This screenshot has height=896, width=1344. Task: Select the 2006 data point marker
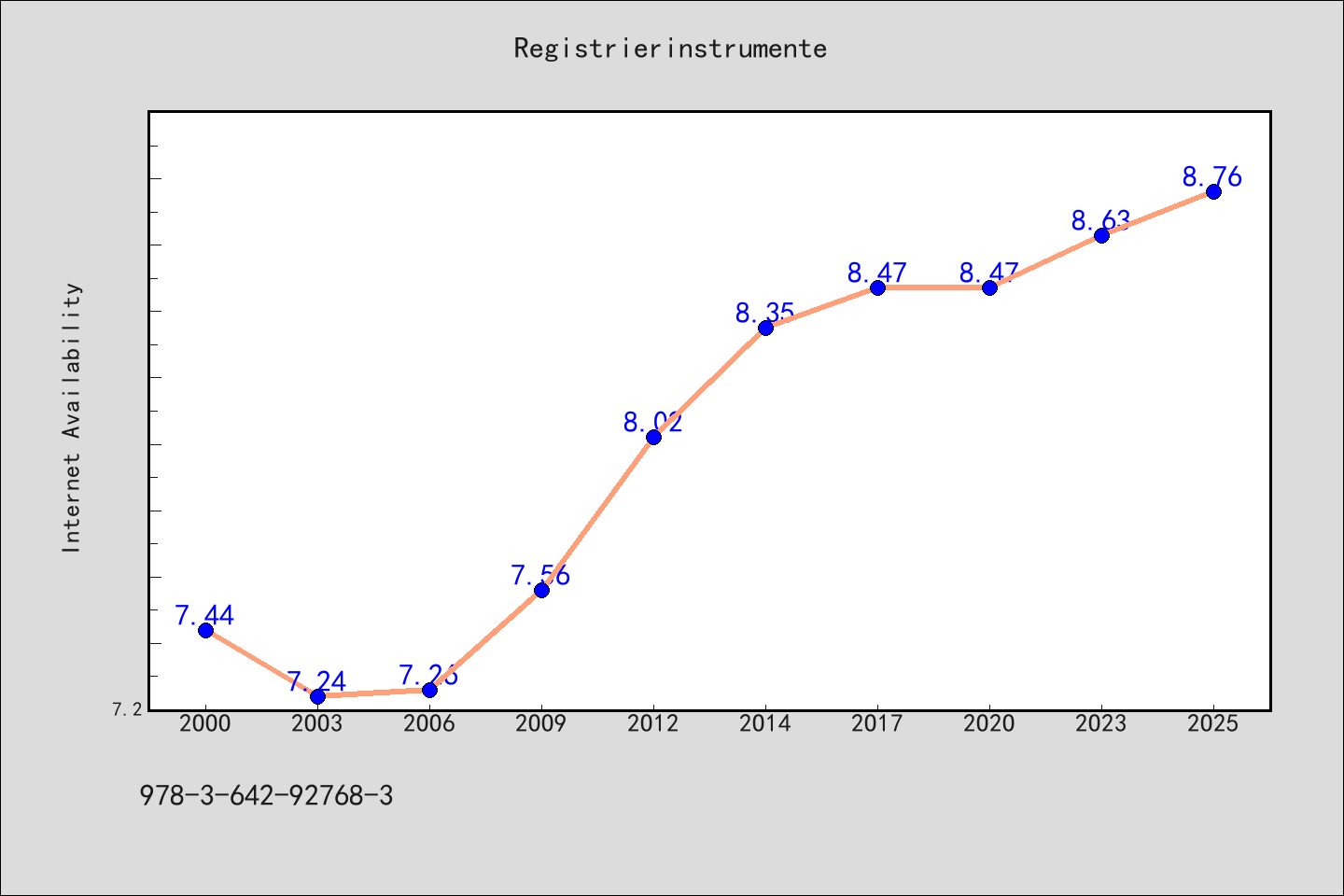(x=429, y=690)
